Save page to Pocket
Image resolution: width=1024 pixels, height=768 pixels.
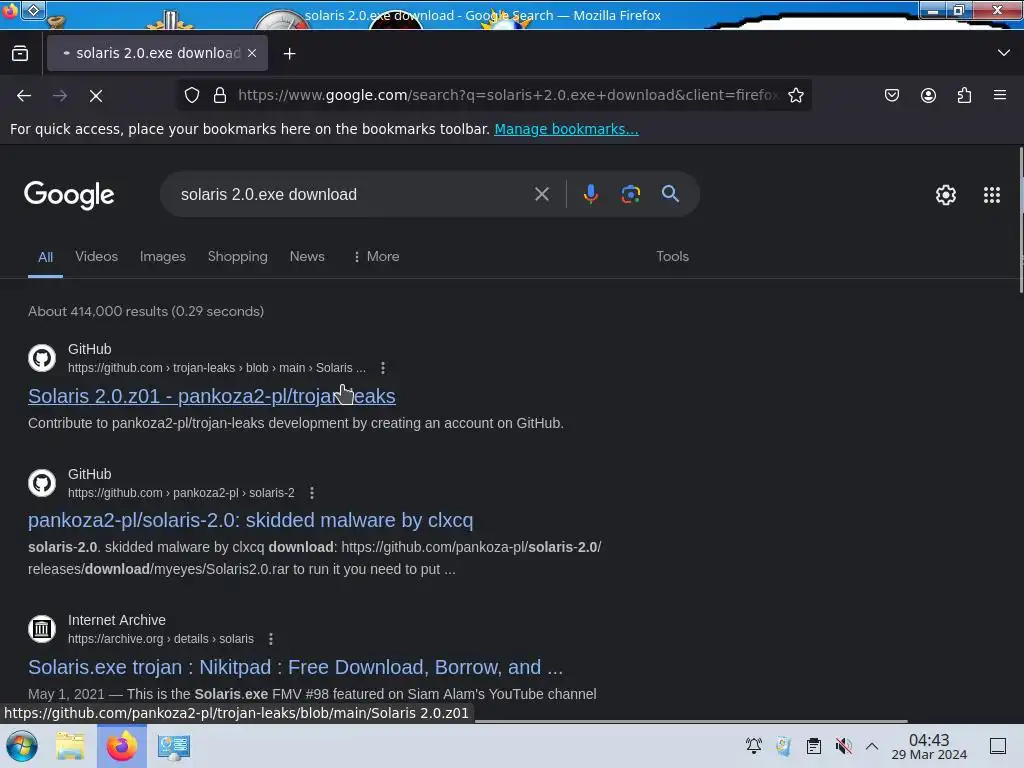tap(891, 95)
